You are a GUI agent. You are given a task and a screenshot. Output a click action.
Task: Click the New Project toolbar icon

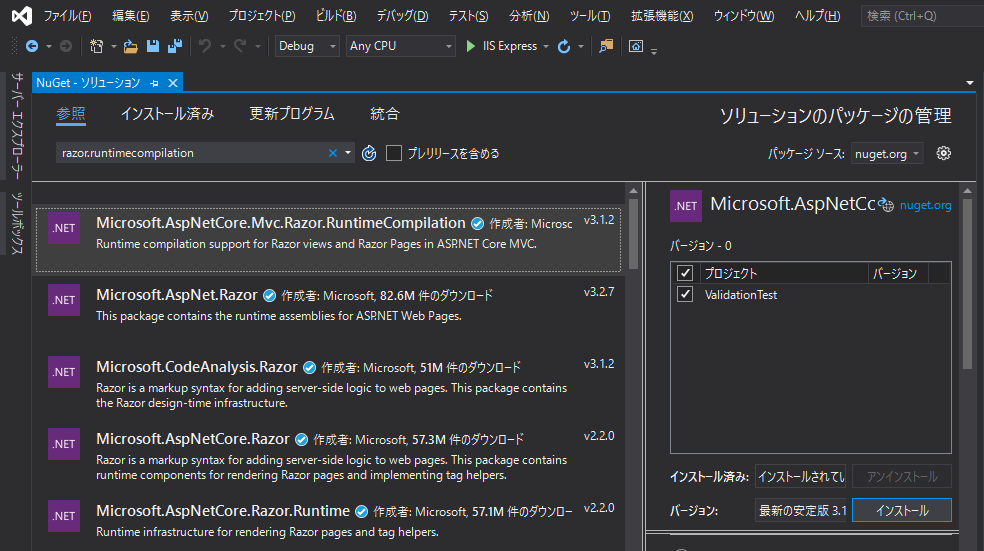(97, 46)
